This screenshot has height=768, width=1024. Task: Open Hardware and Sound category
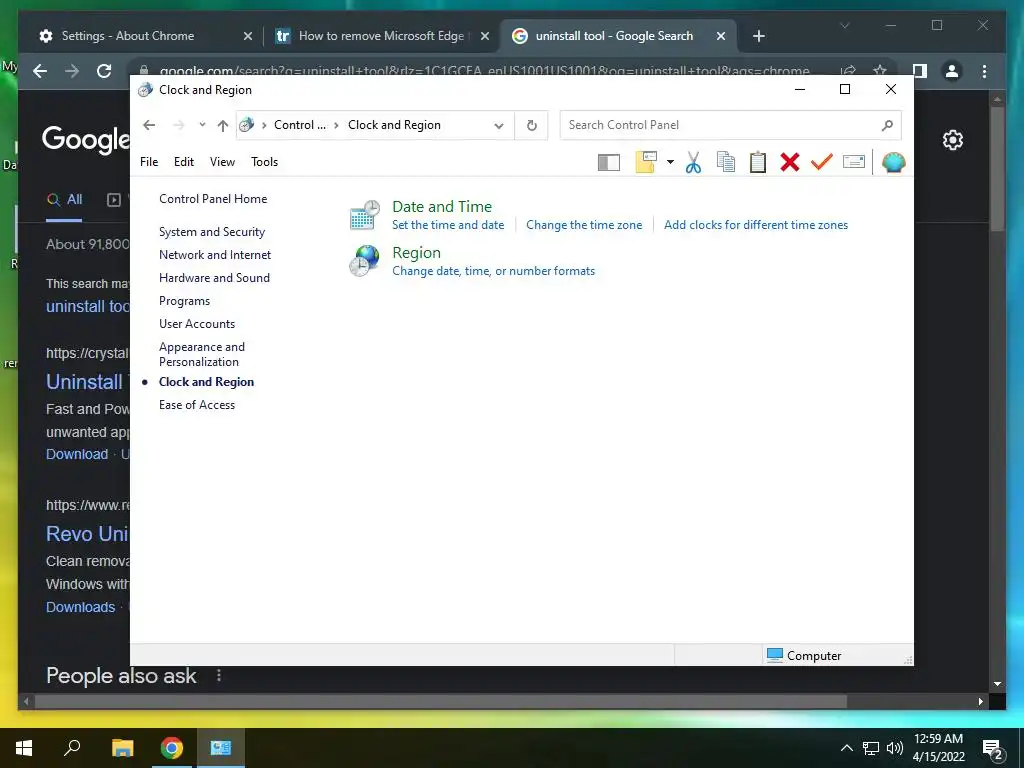tap(214, 278)
